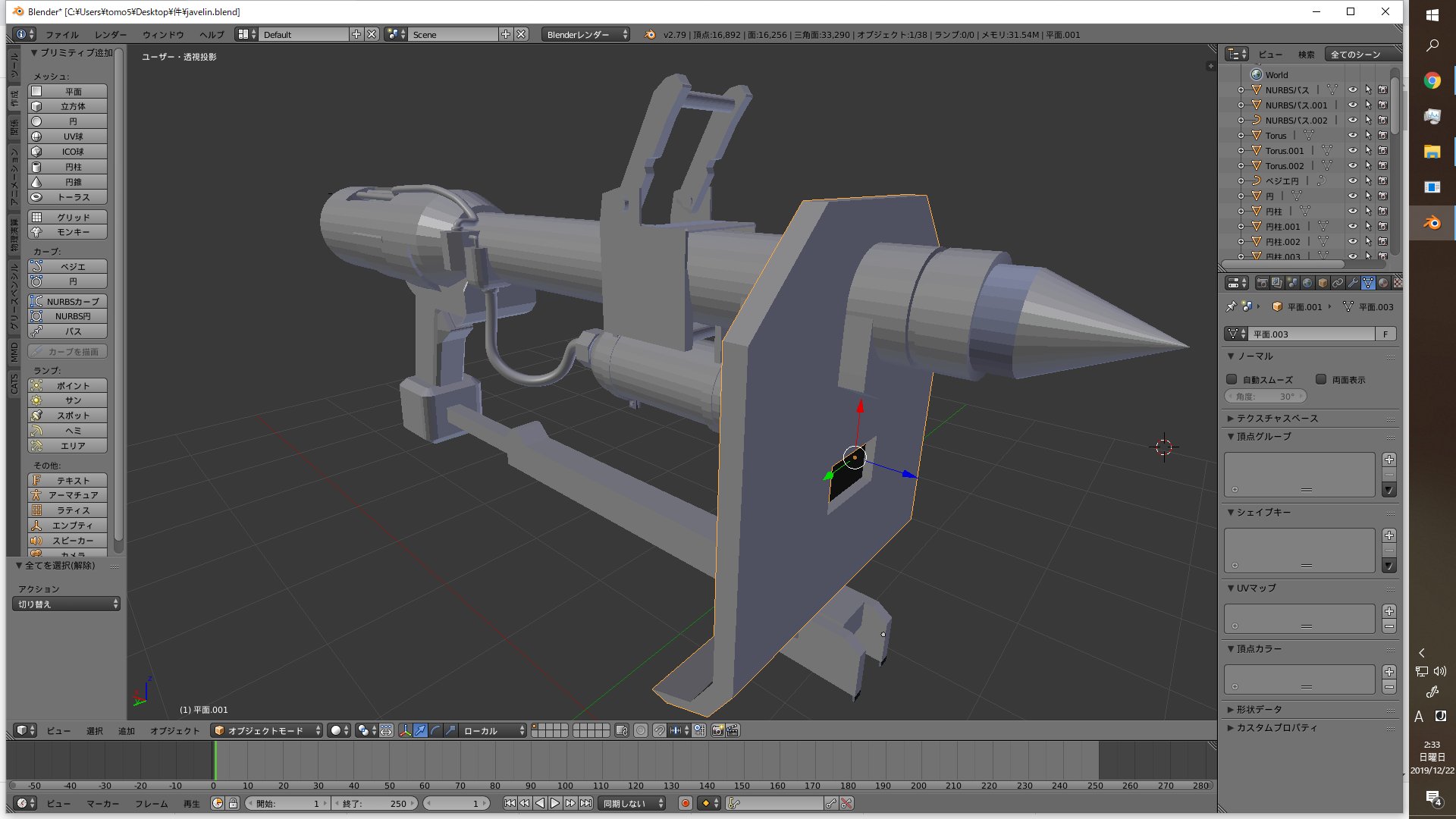Click the record keyframe button in timeline
The width and height of the screenshot is (1456, 819).
[686, 803]
